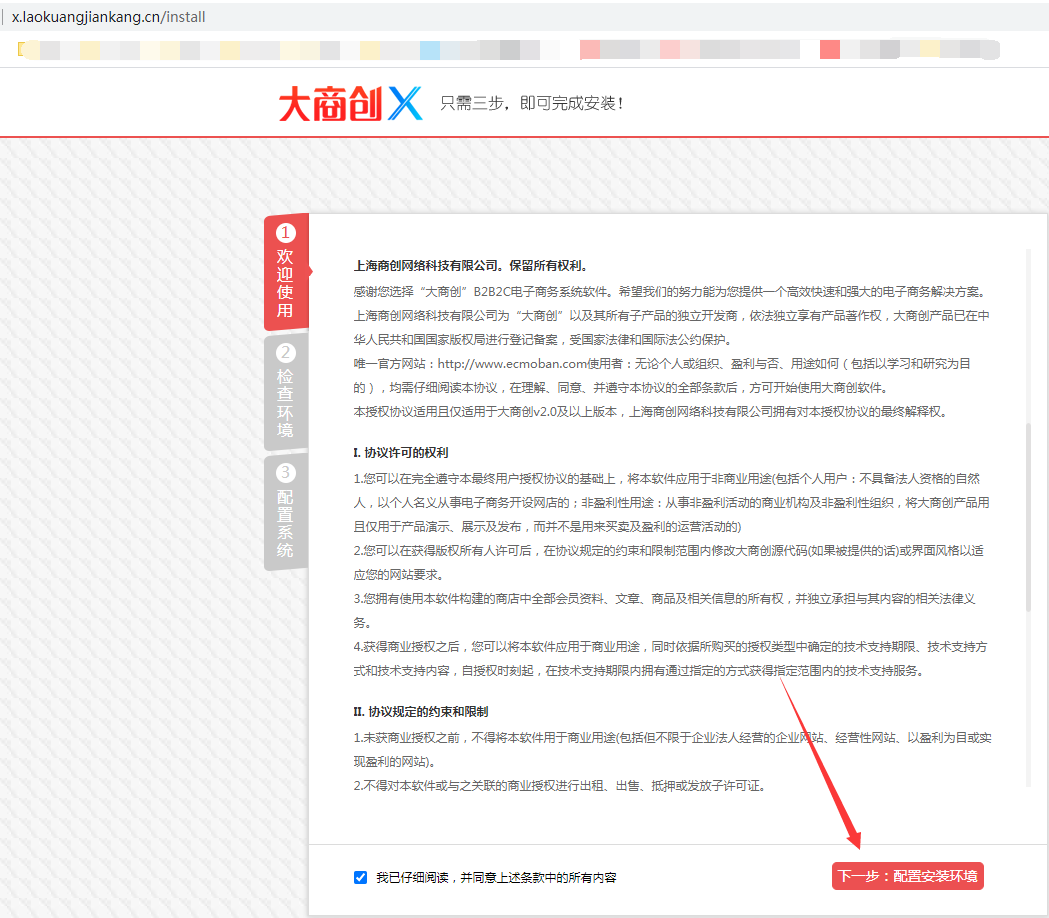Click the 大商创X logo
Image resolution: width=1049 pixels, height=918 pixels.
[351, 104]
